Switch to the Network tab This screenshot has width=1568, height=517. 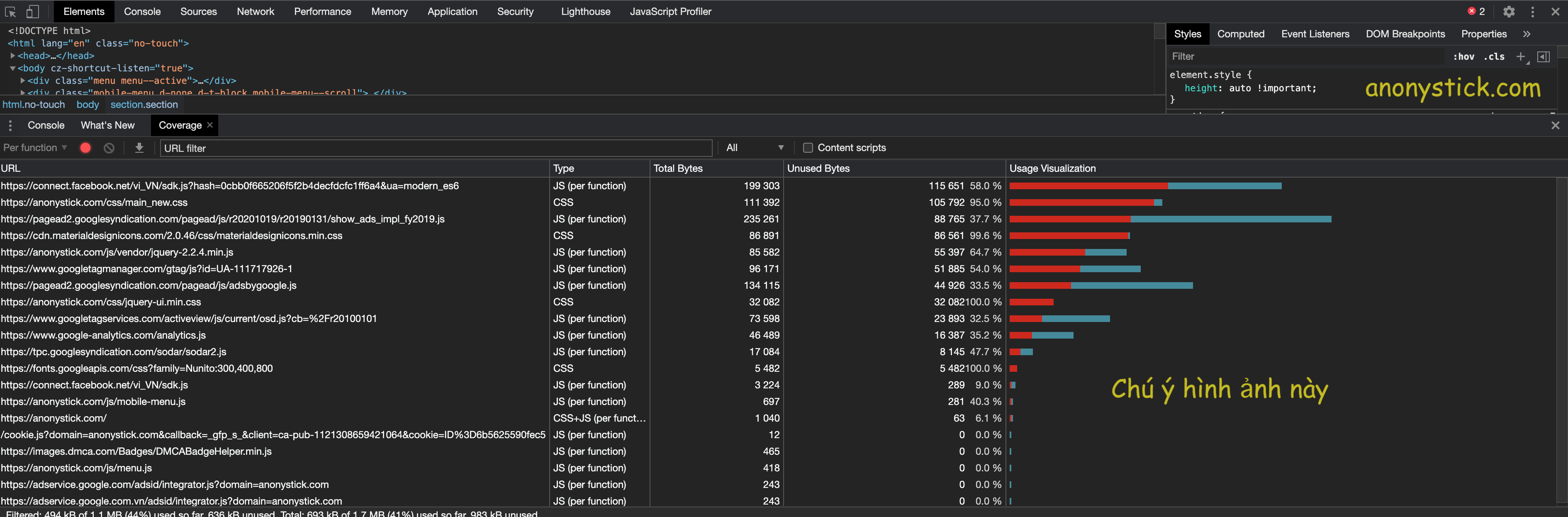255,12
